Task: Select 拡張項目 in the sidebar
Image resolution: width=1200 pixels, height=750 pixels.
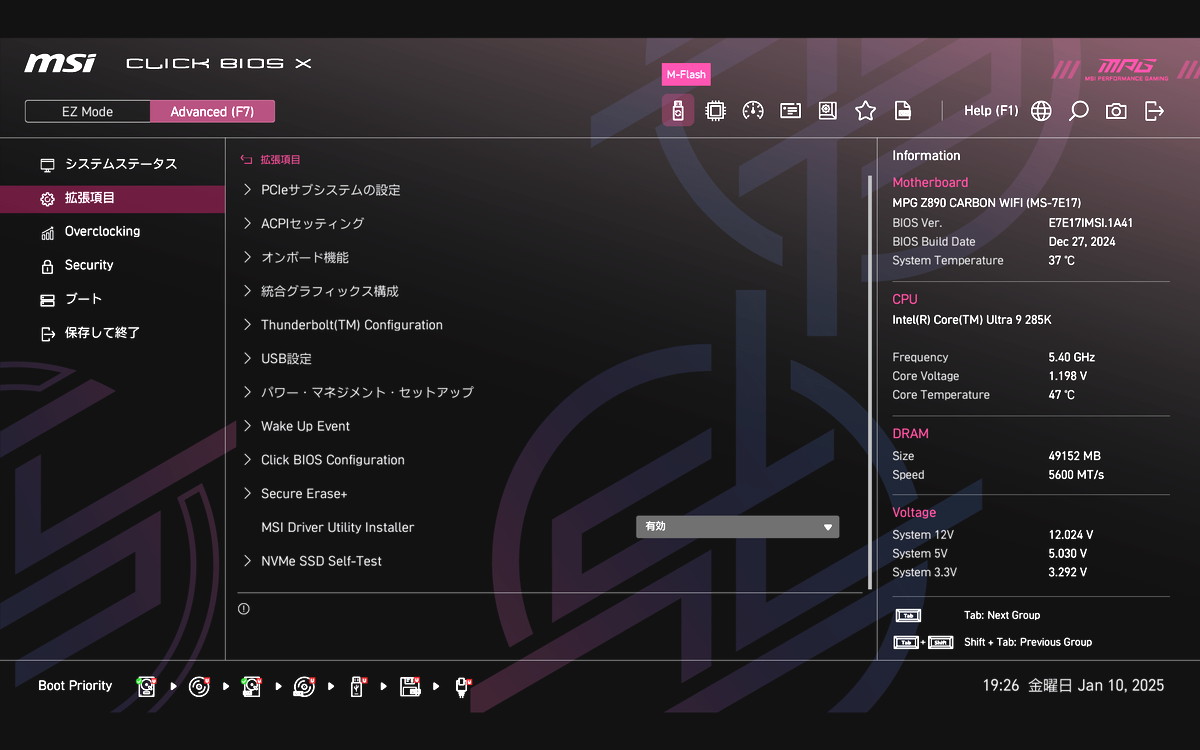Action: (x=112, y=198)
